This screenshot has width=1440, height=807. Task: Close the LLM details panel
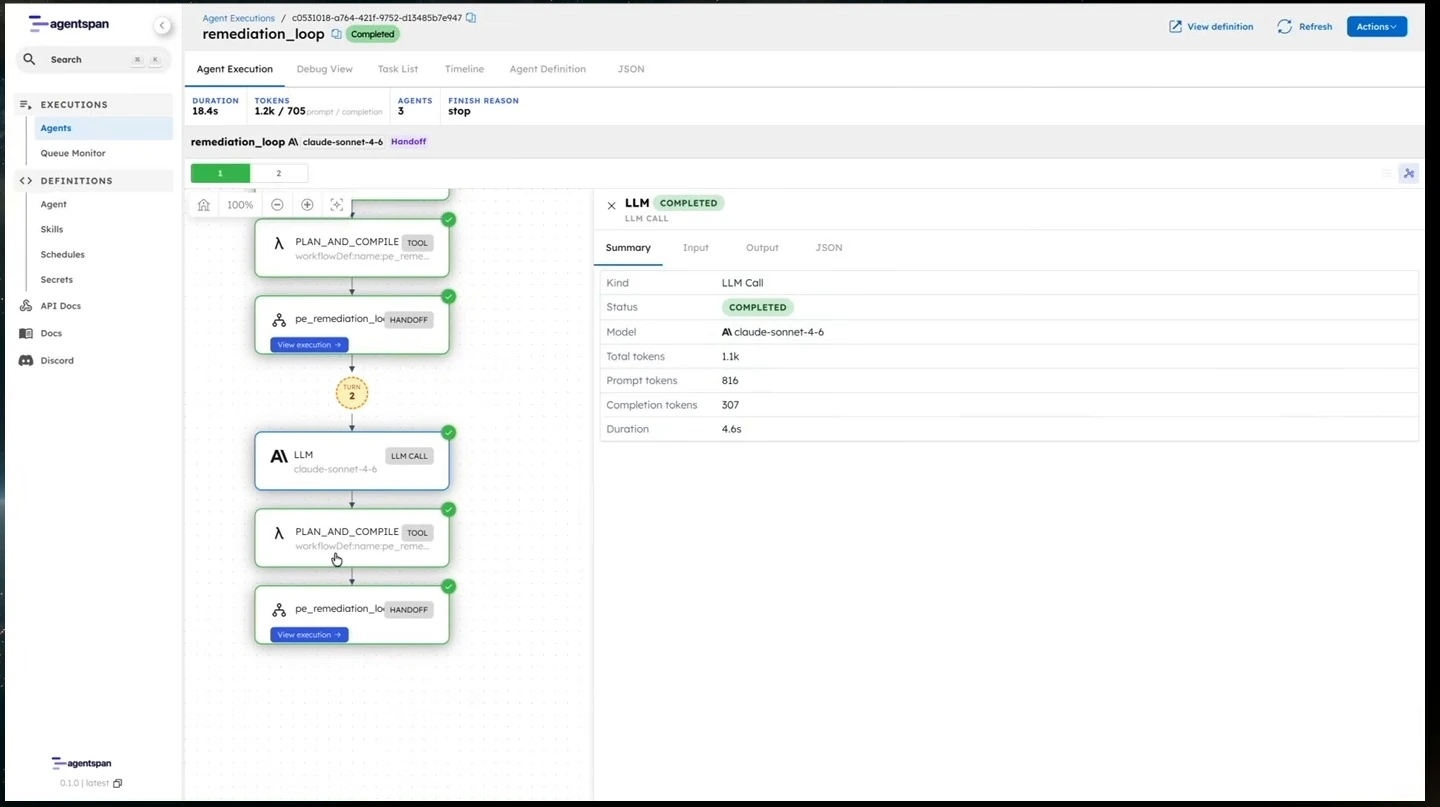click(x=612, y=206)
